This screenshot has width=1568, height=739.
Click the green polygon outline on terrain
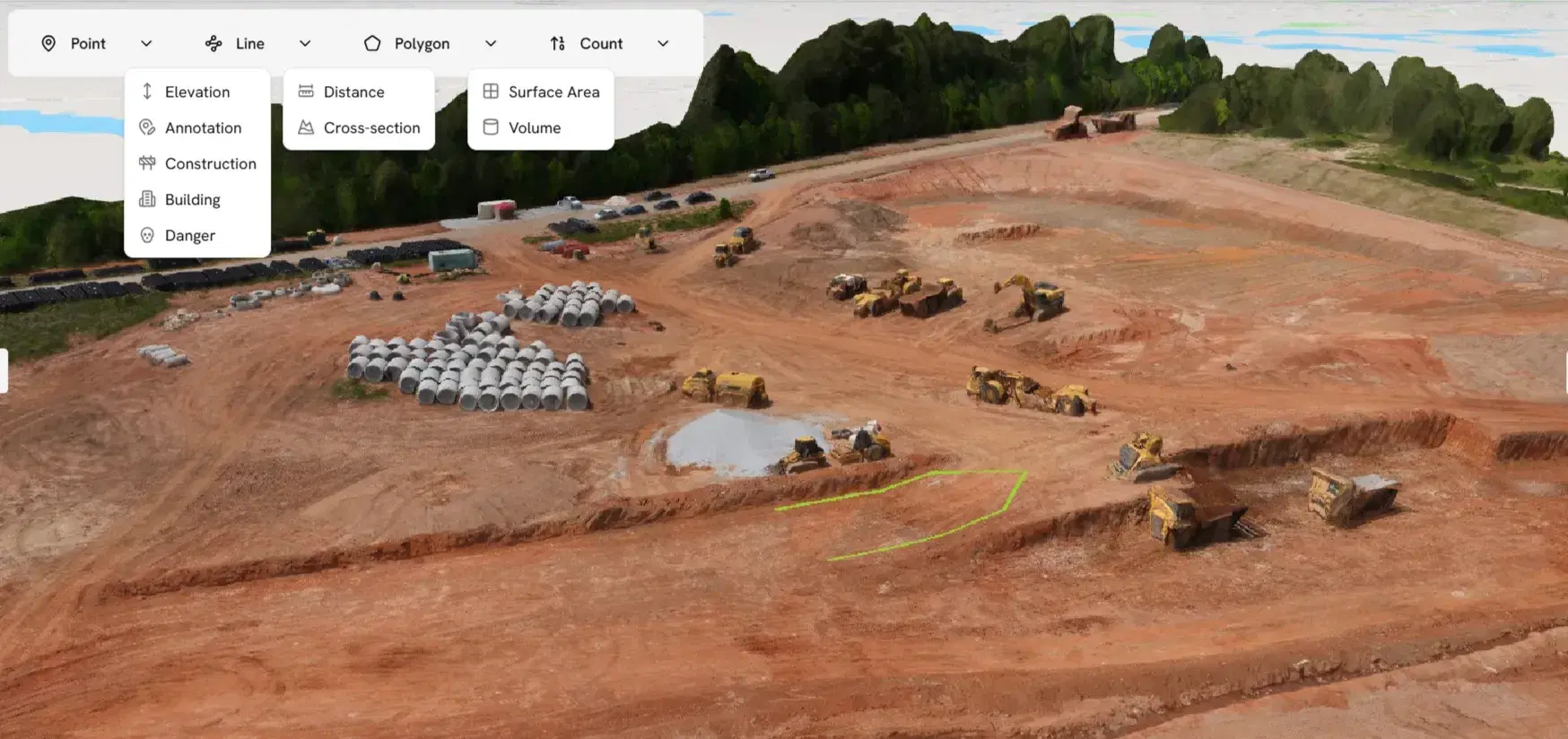1015,491
